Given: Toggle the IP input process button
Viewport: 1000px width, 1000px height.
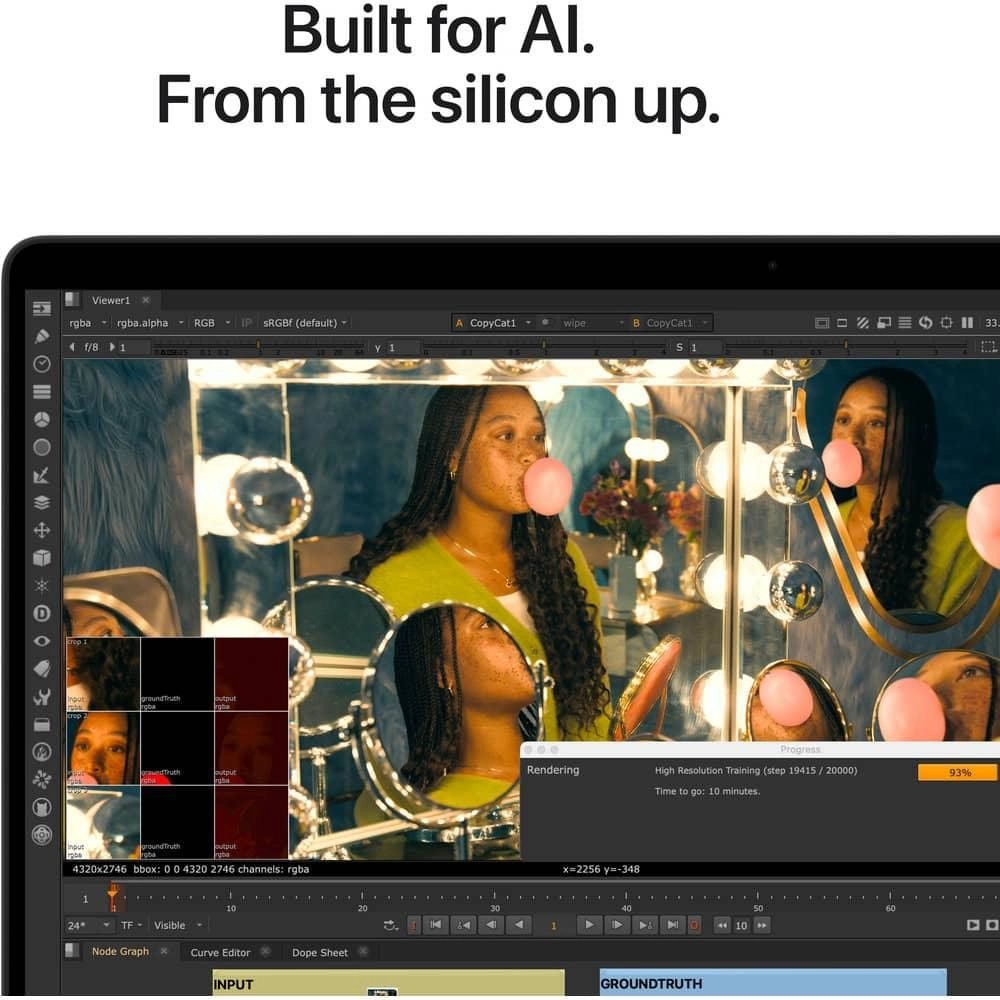Looking at the screenshot, I should pos(247,323).
